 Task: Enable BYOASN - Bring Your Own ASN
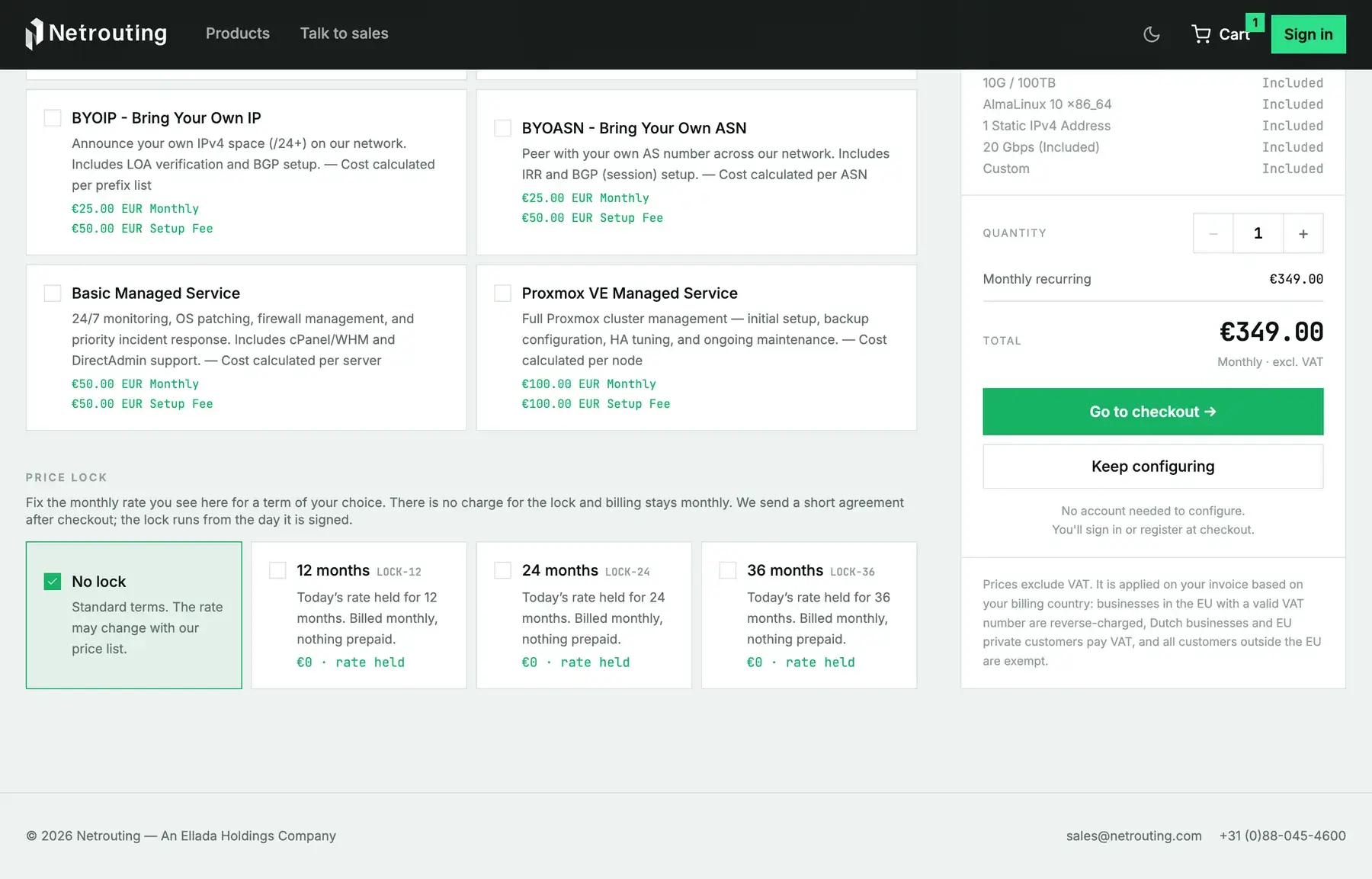click(503, 128)
